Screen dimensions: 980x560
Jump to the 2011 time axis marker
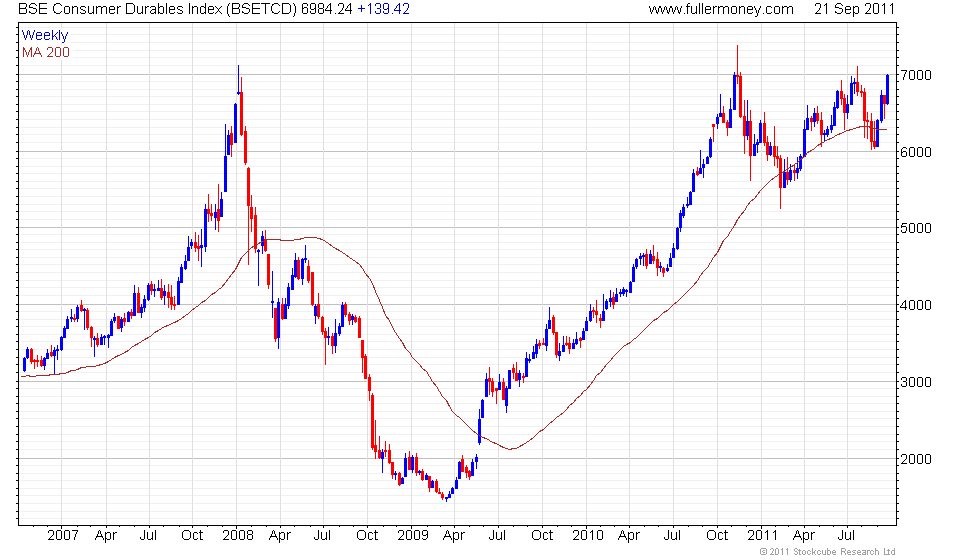click(x=763, y=535)
